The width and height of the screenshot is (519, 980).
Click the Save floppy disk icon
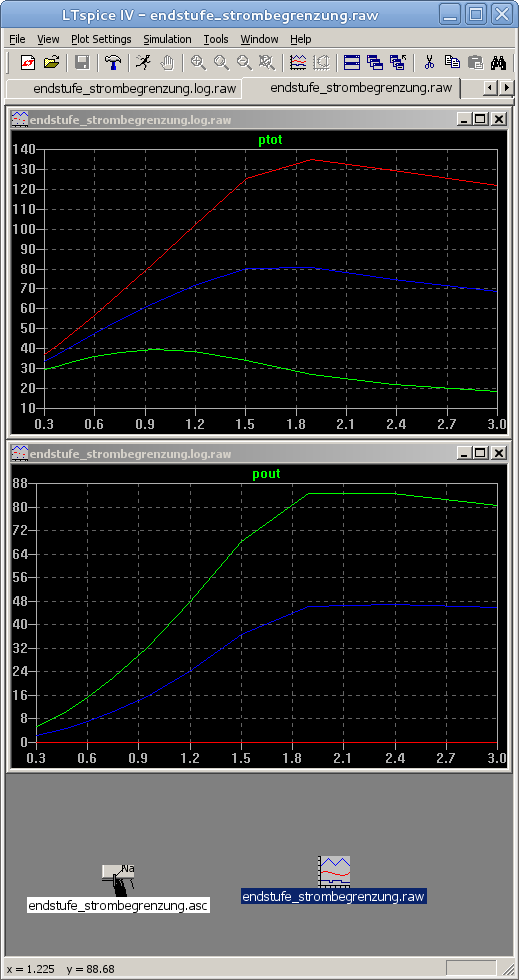pos(83,62)
